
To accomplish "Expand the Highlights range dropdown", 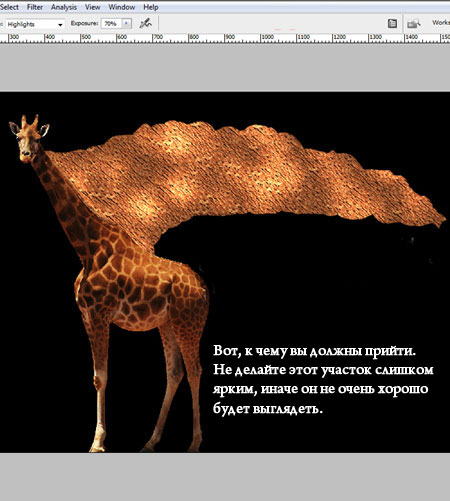I will click(x=35, y=24).
